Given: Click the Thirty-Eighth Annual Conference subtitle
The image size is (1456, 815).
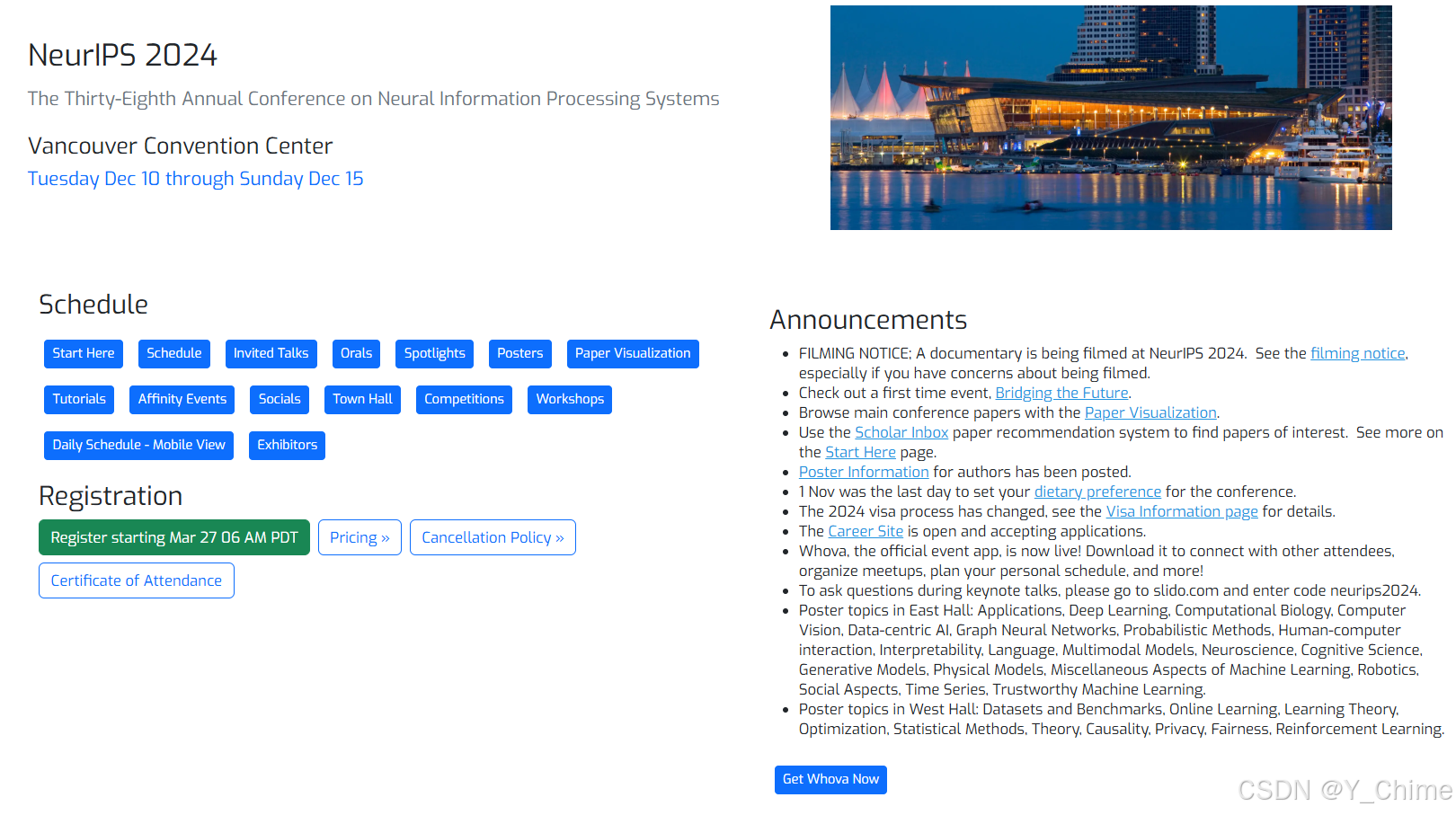Looking at the screenshot, I should pos(373,99).
